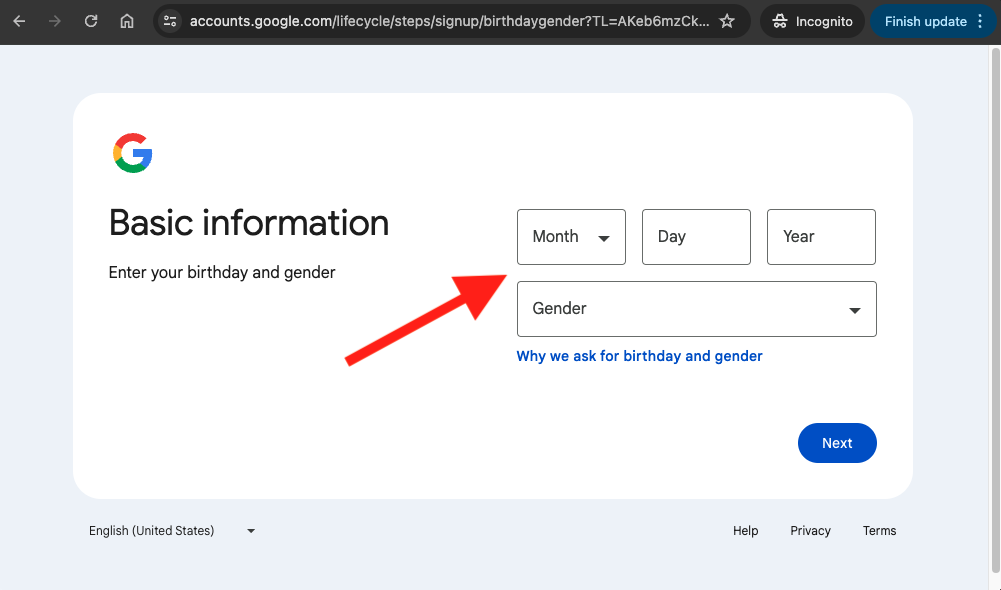
Task: Open 'Why we ask for birthday and gender' link
Action: tap(639, 356)
